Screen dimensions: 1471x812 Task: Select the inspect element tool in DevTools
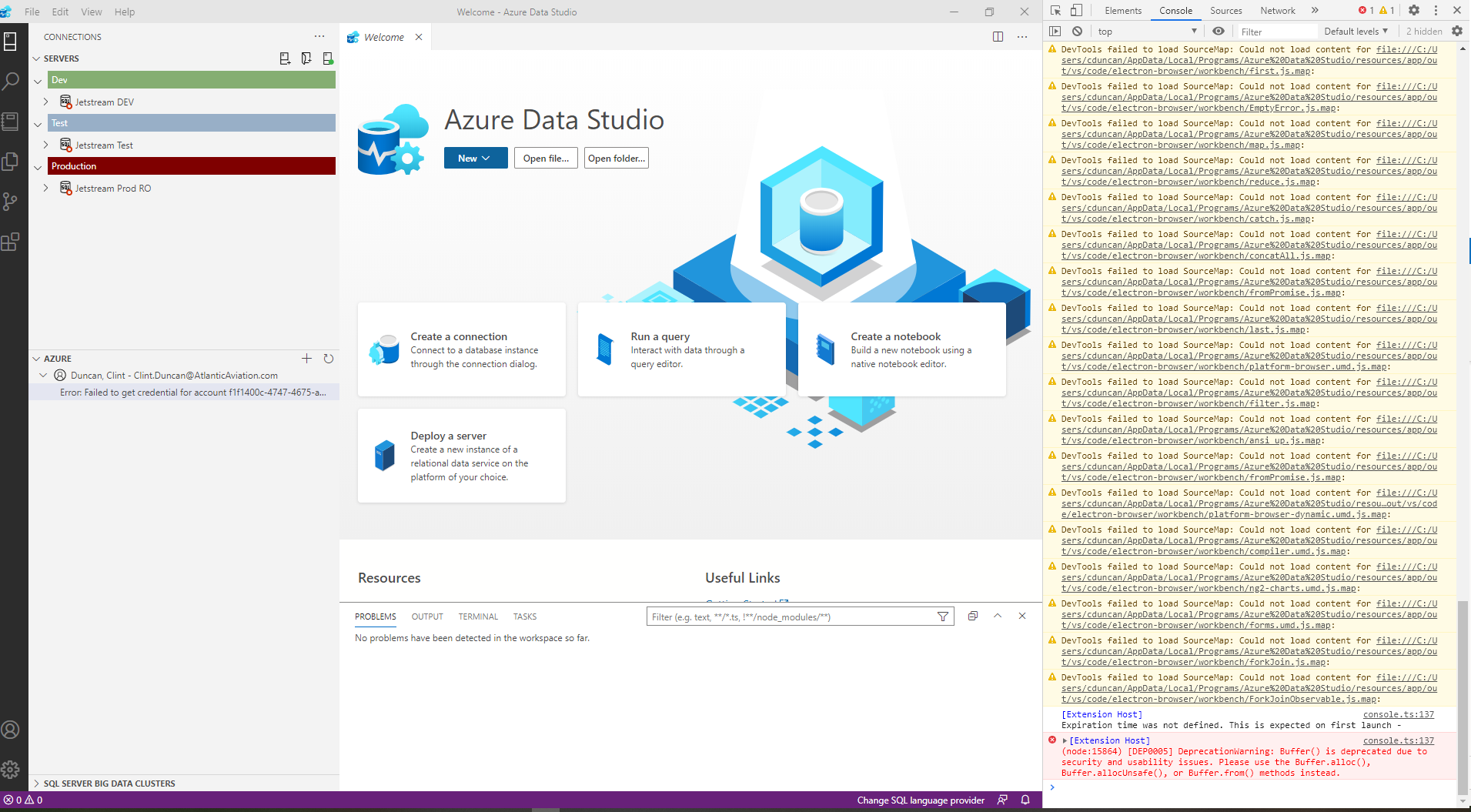click(x=1055, y=10)
